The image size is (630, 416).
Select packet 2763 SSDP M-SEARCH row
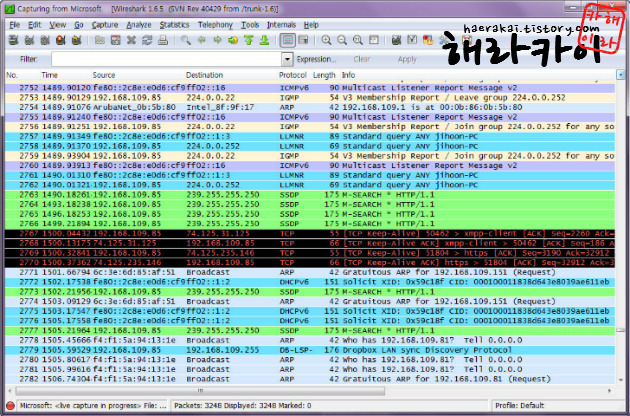310,195
